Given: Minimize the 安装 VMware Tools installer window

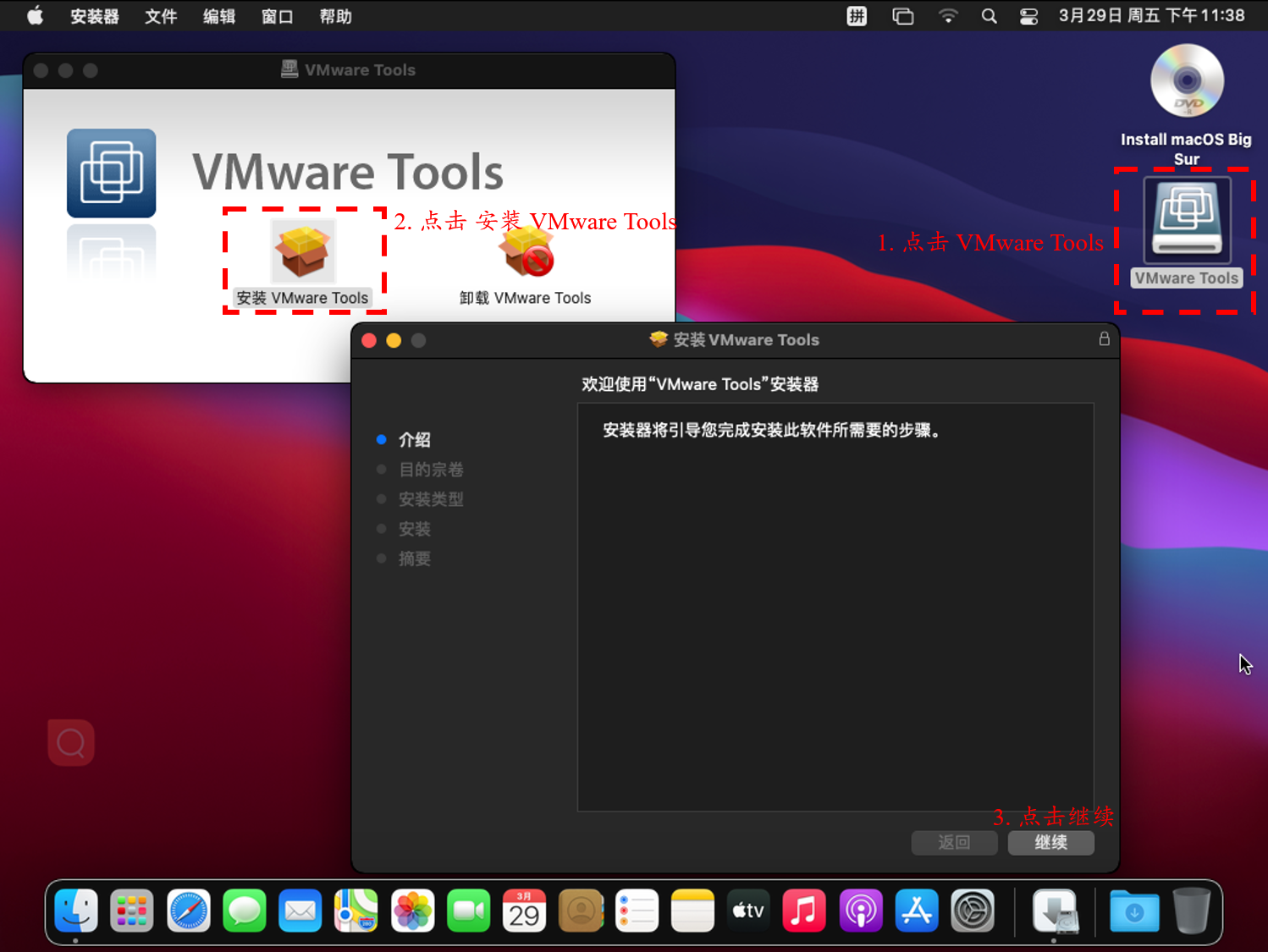Looking at the screenshot, I should click(394, 340).
